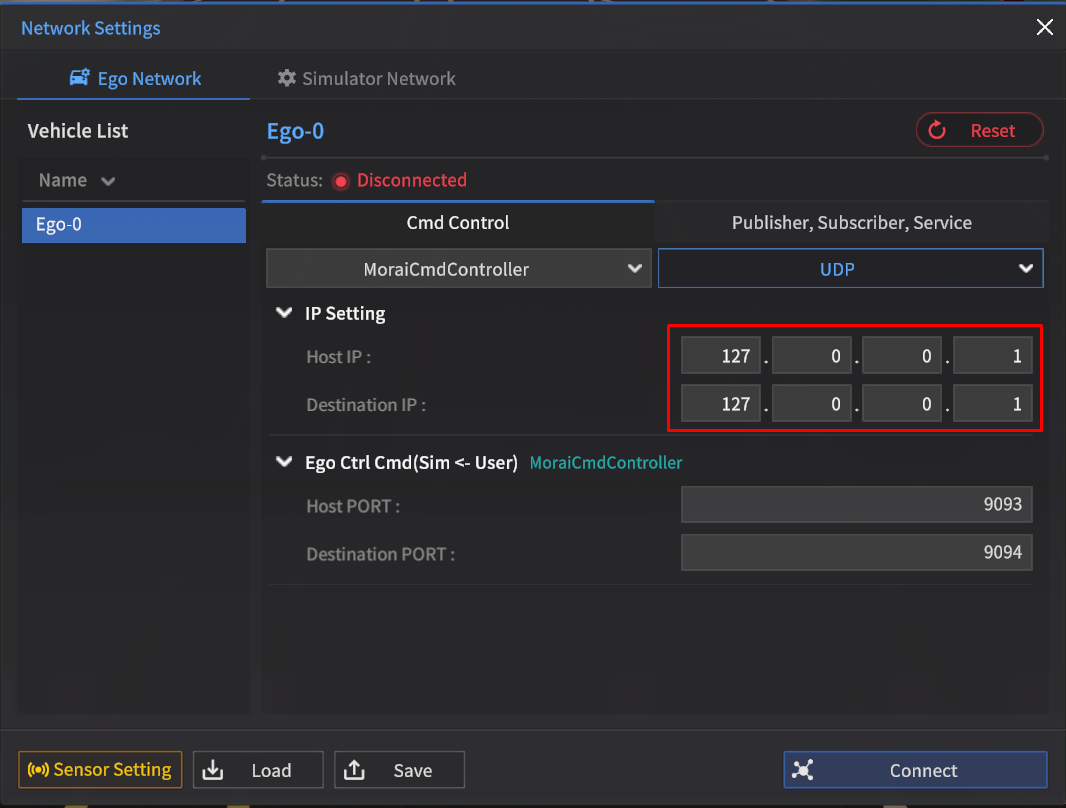
Task: Collapse the Ego Ctrl Cmd section
Action: point(284,462)
